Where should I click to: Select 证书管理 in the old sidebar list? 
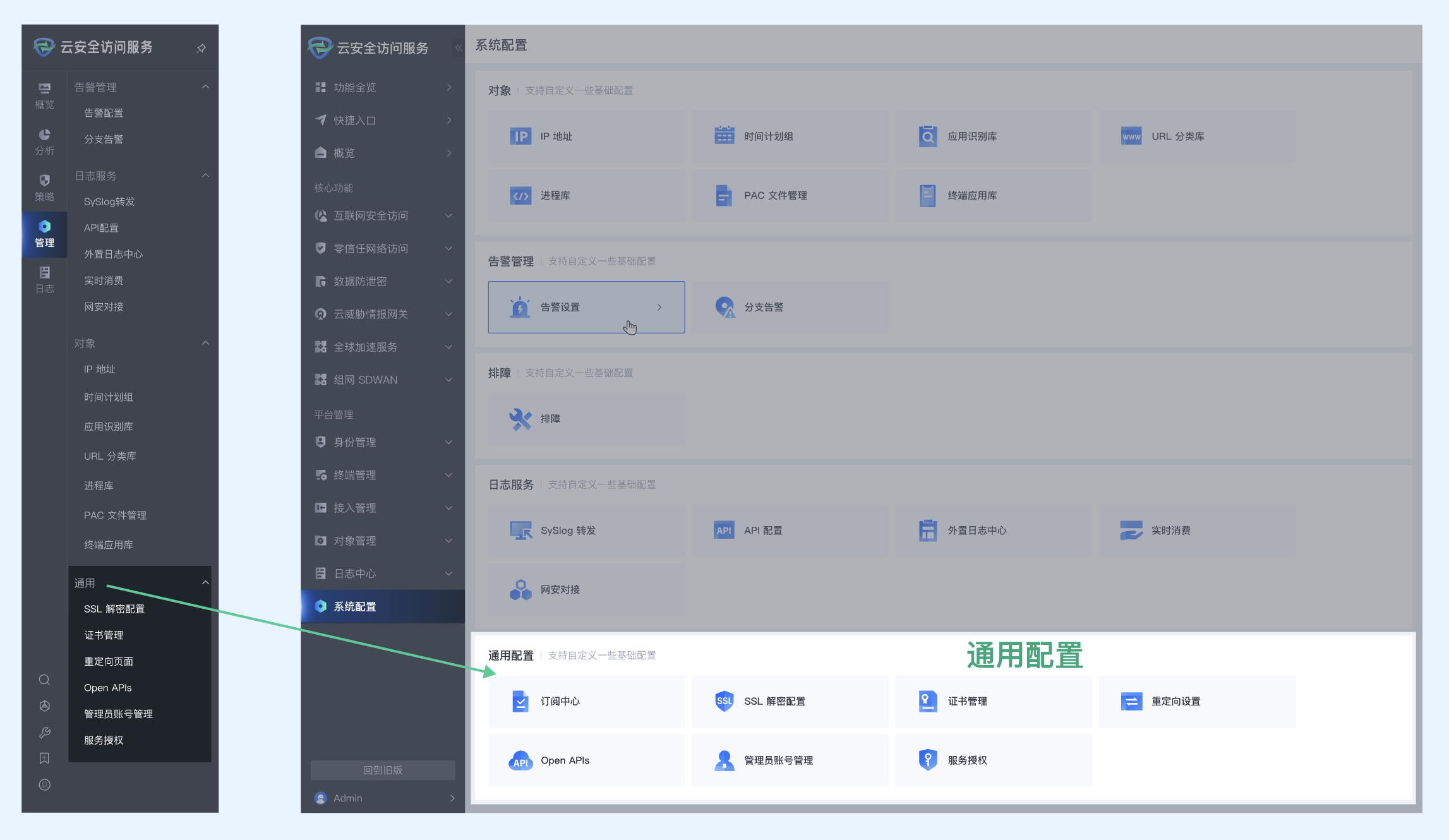[x=104, y=635]
